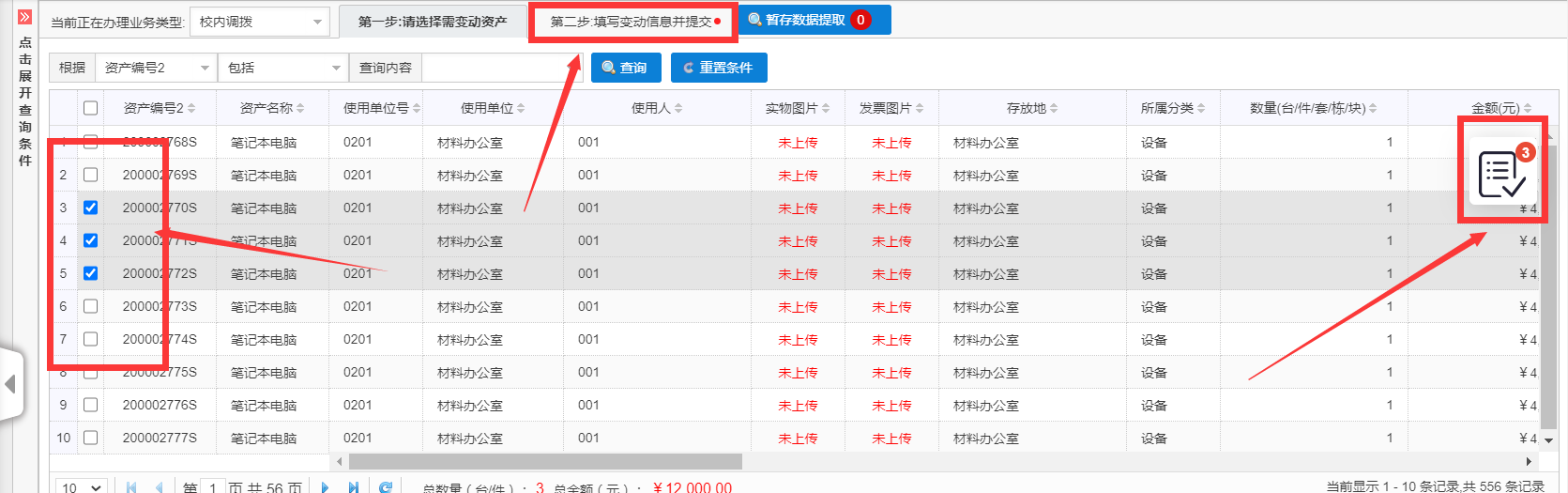
Task: Open the 校内调拨 business type dropdown
Action: 259,22
